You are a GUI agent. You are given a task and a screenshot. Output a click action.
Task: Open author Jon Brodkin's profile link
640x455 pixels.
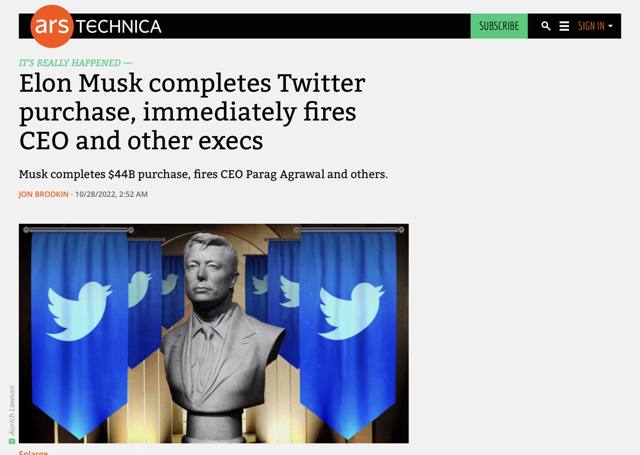(x=43, y=194)
